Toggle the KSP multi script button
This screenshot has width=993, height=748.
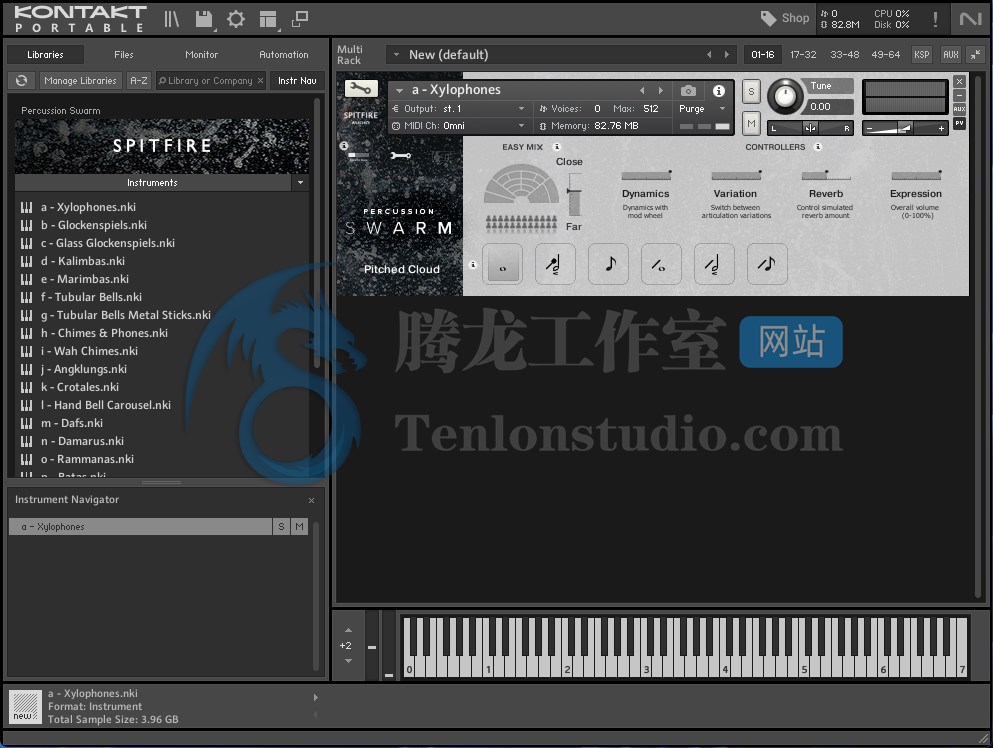[921, 54]
